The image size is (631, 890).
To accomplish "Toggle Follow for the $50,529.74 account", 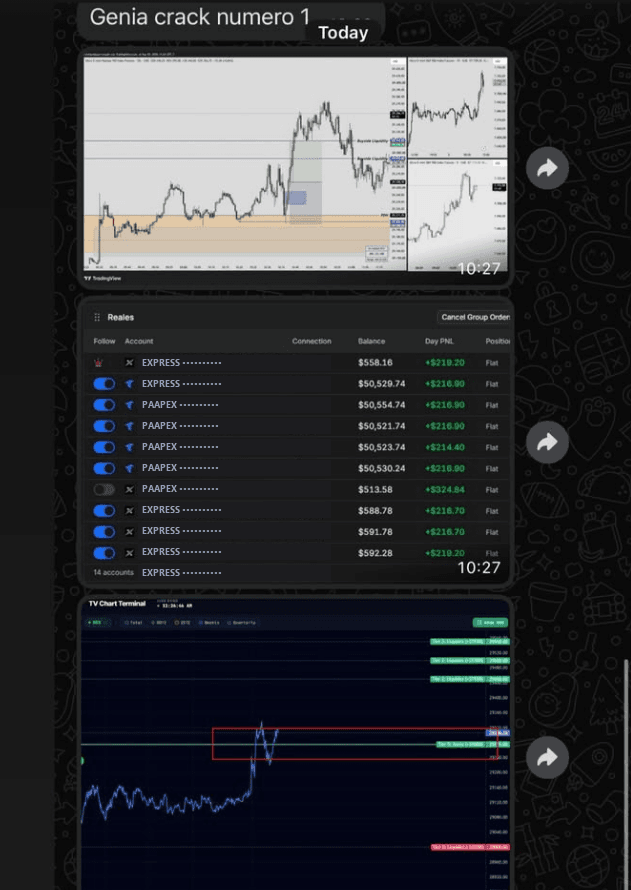I will [x=104, y=384].
